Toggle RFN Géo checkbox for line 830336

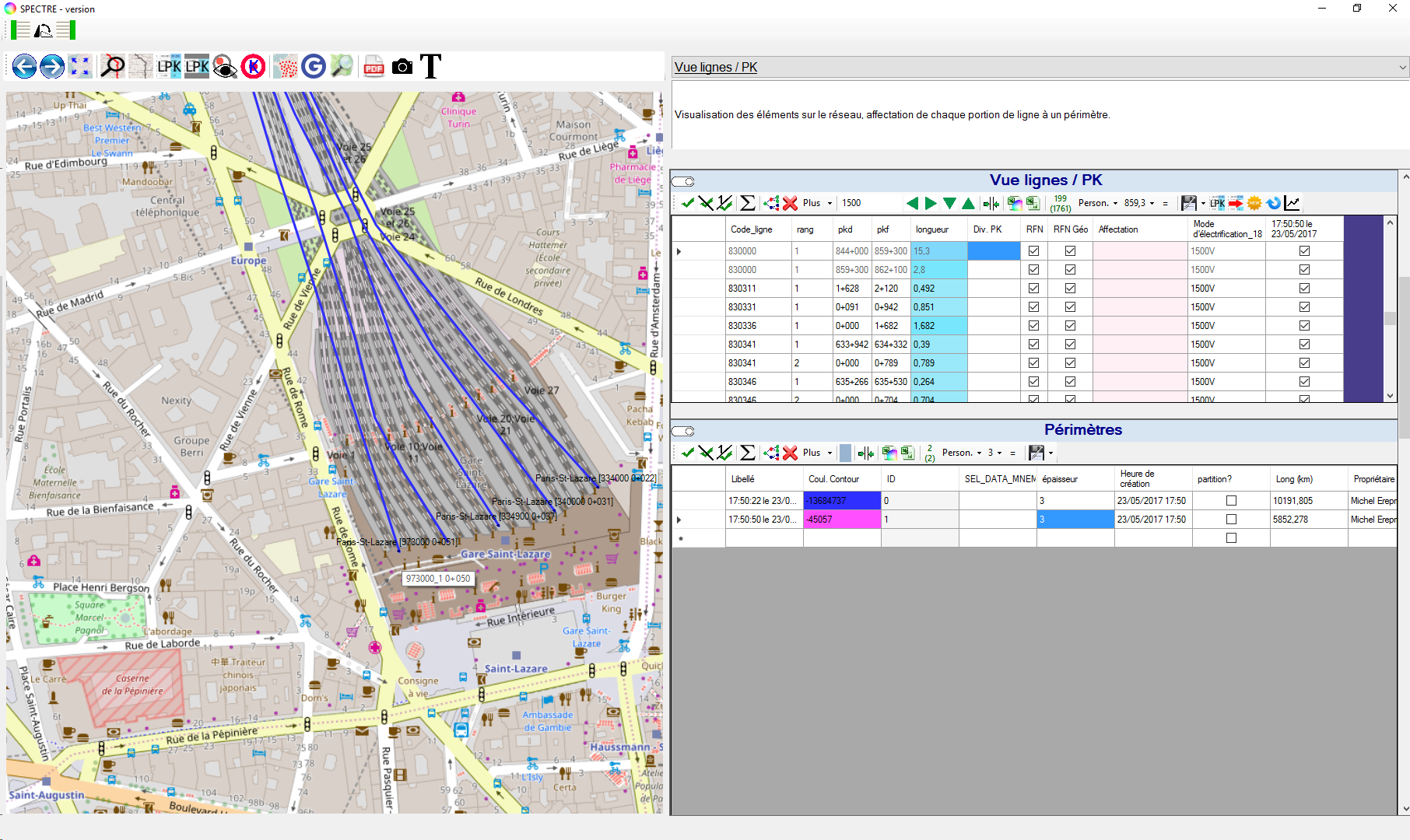[x=1070, y=326]
